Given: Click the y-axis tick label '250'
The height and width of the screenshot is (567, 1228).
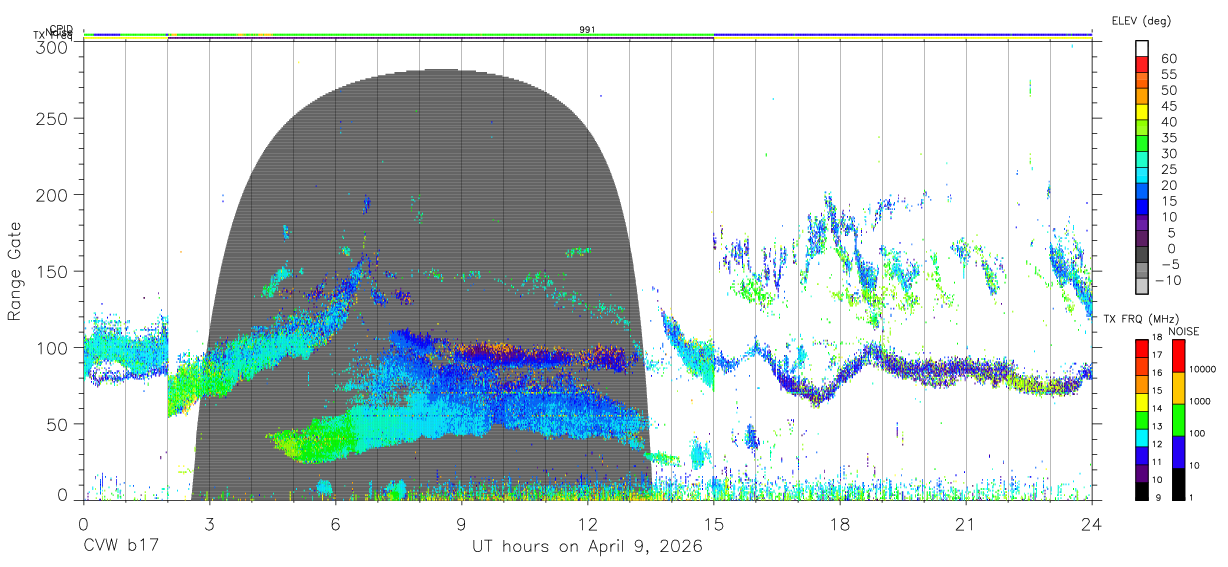Looking at the screenshot, I should click(x=52, y=118).
